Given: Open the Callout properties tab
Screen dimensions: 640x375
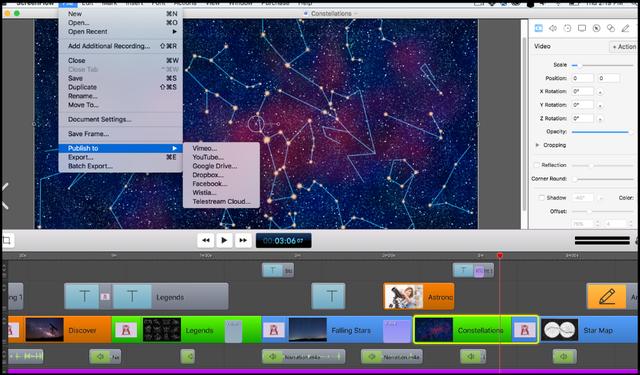Looking at the screenshot, I should tap(596, 28).
